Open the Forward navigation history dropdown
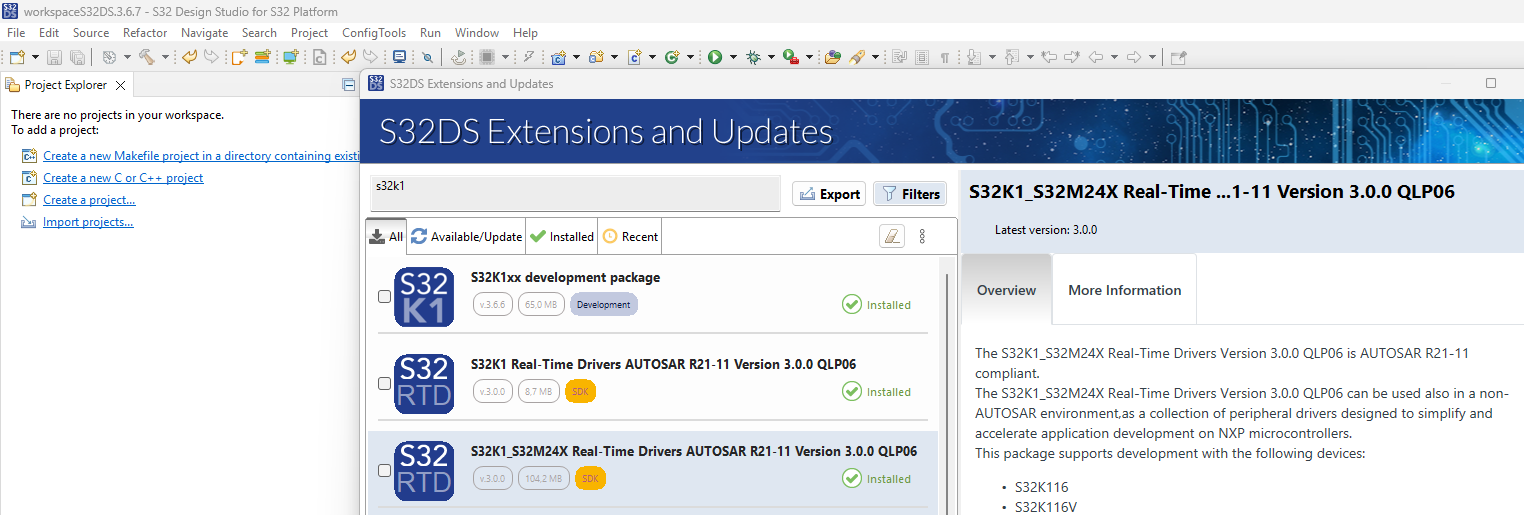Image resolution: width=1524 pixels, height=515 pixels. pyautogui.click(x=1152, y=57)
